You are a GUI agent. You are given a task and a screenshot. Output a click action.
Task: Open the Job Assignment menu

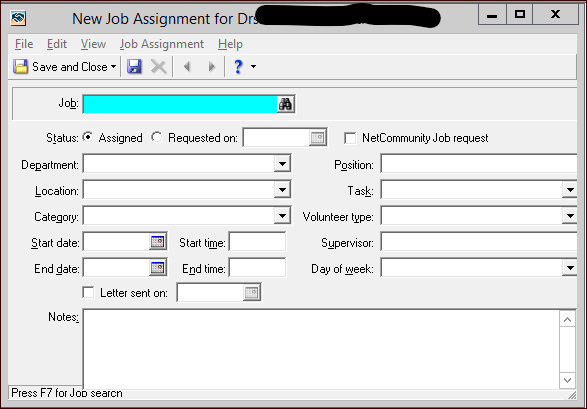[x=162, y=44]
